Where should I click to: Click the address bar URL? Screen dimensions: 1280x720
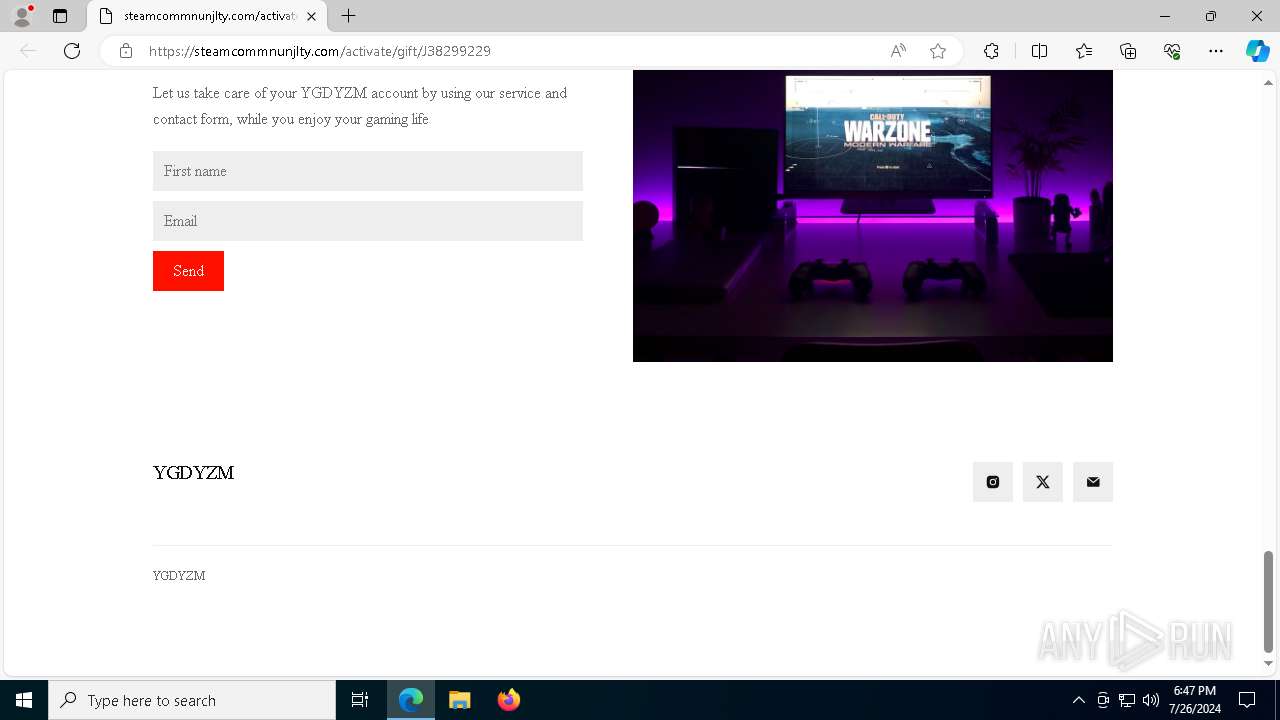coord(320,51)
